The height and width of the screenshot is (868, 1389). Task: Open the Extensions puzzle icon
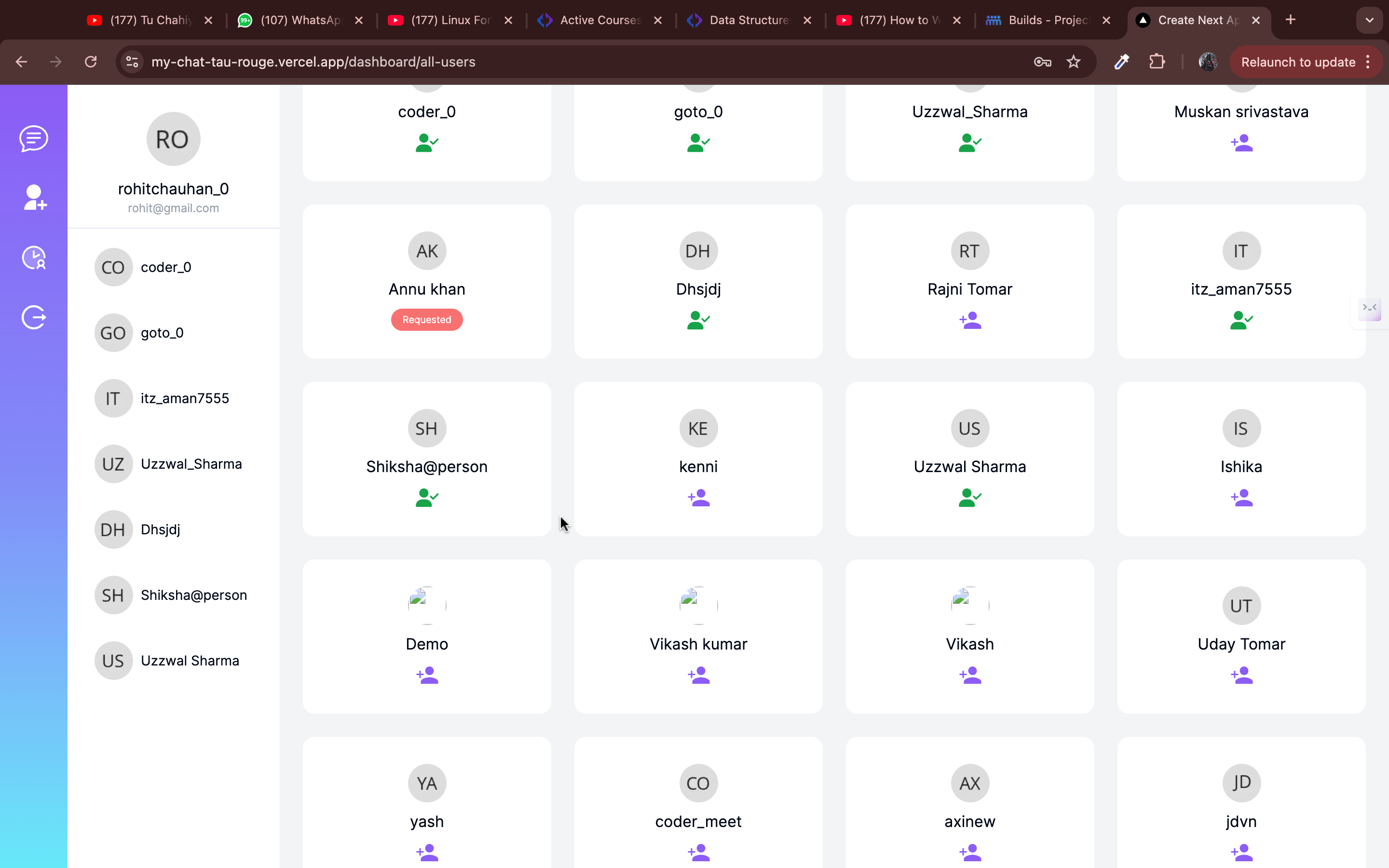coord(1157,61)
